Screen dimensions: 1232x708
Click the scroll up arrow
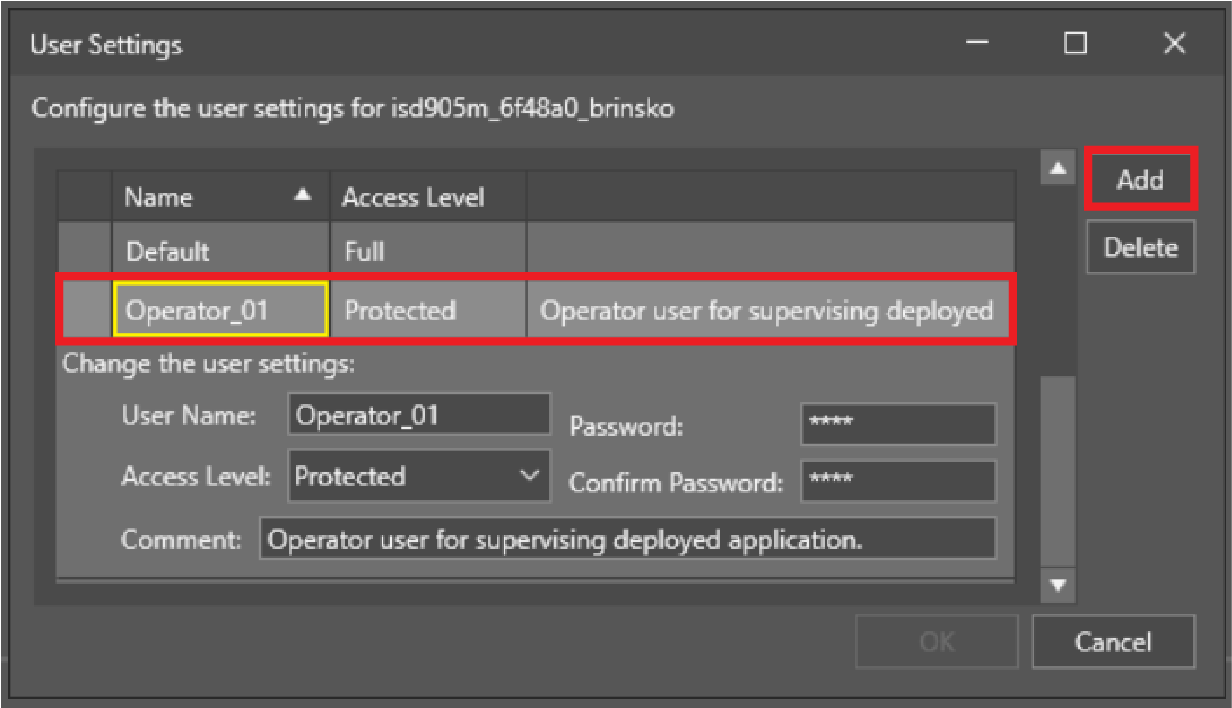click(x=1057, y=167)
